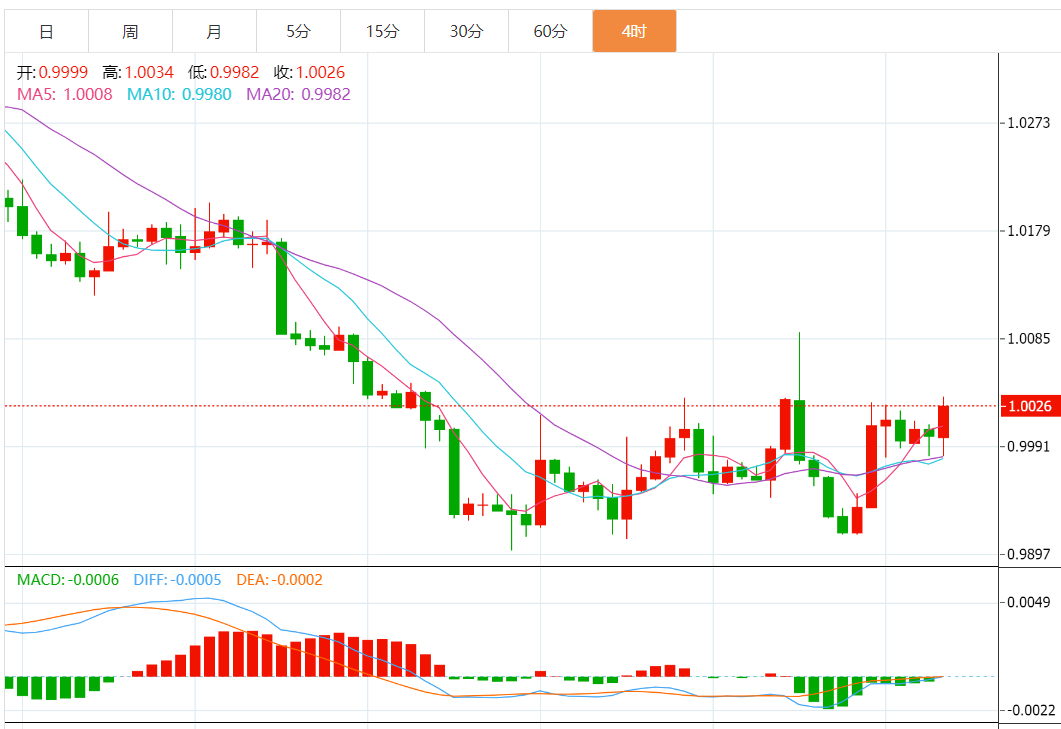Click the red 1.0026 current price tag
1061x729 pixels.
(x=1030, y=406)
